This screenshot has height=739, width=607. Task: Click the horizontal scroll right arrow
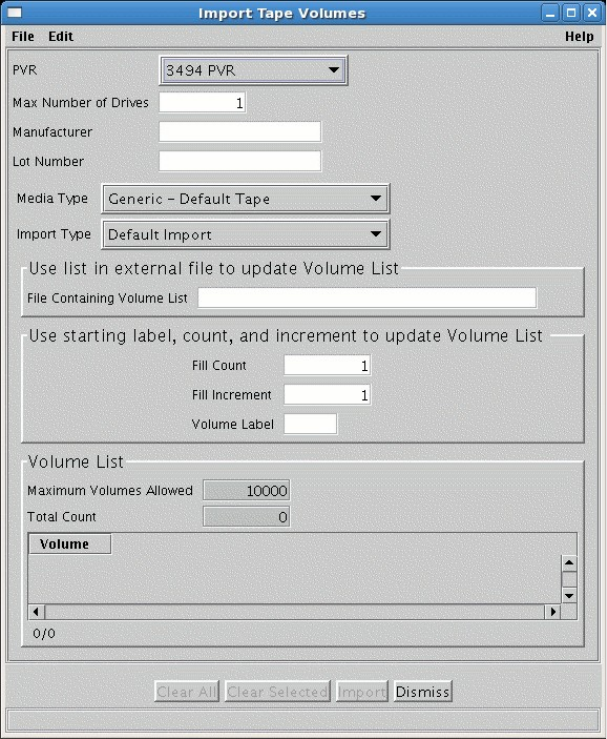[553, 612]
